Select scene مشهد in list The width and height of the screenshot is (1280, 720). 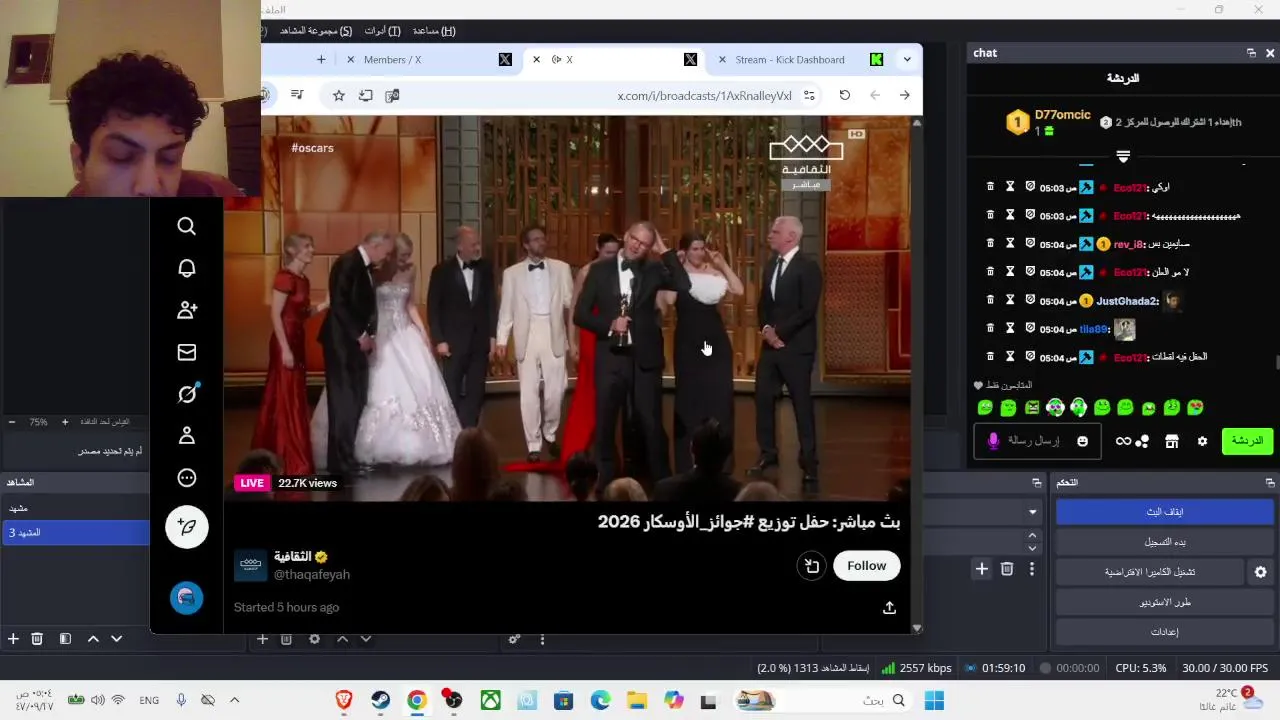pos(75,509)
